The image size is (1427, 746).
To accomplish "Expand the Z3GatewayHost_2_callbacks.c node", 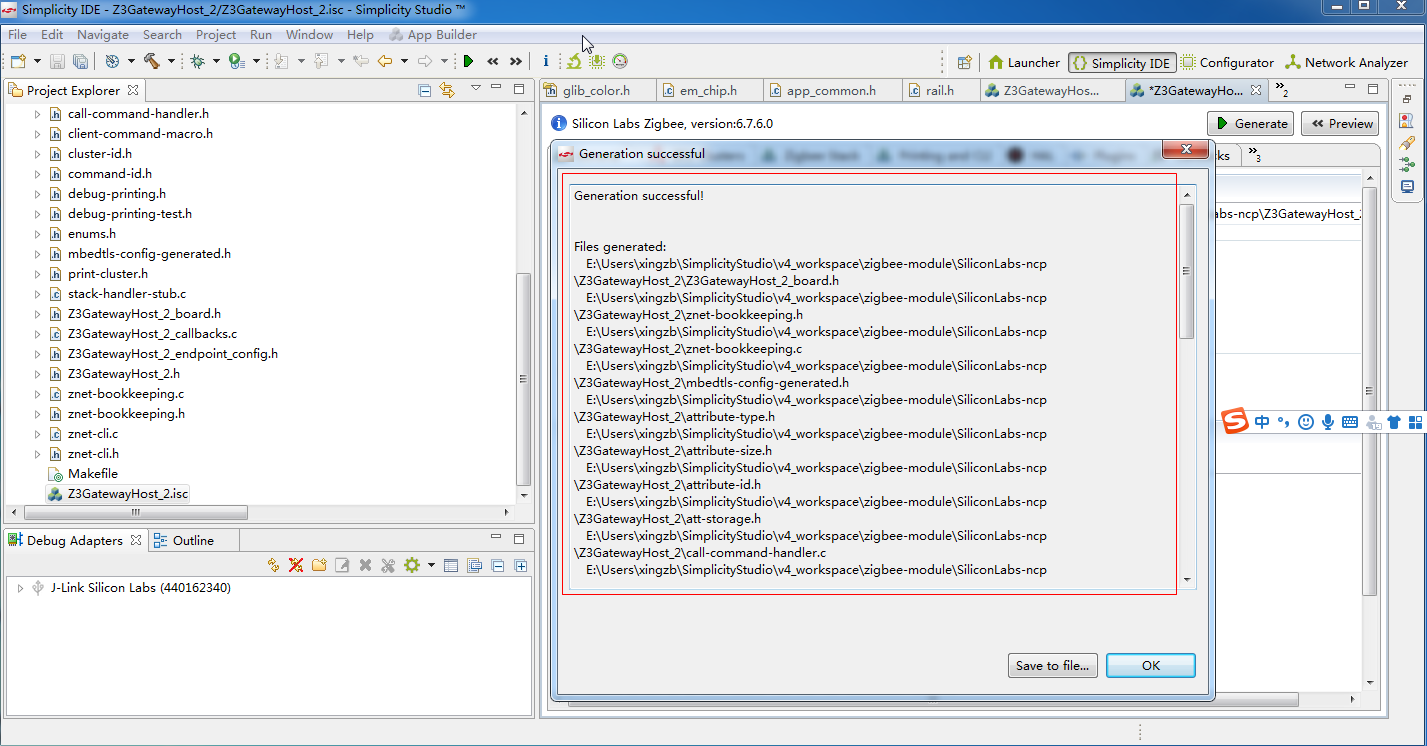I will pyautogui.click(x=37, y=334).
